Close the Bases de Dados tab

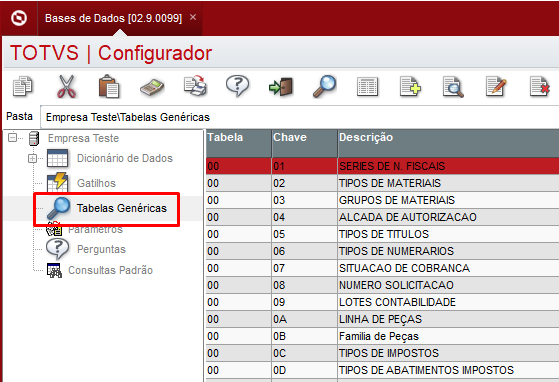pos(193,17)
